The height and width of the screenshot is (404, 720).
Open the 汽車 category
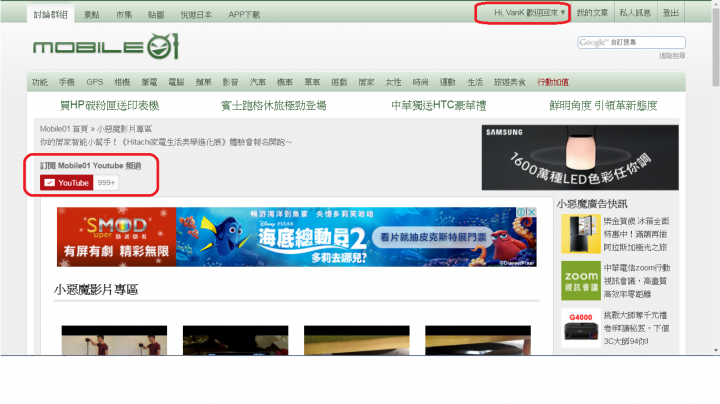click(258, 82)
